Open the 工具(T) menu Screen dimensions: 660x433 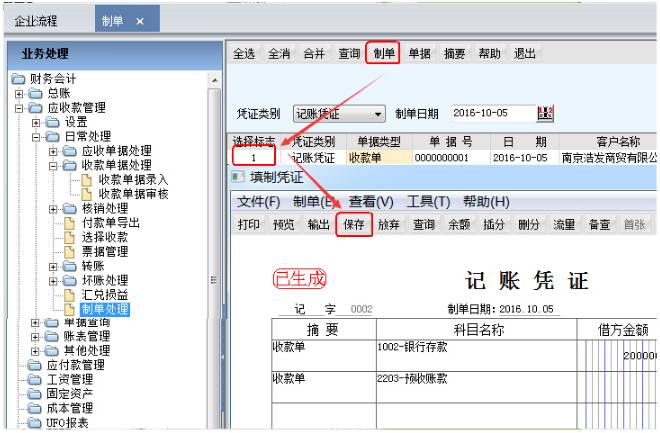tap(428, 202)
